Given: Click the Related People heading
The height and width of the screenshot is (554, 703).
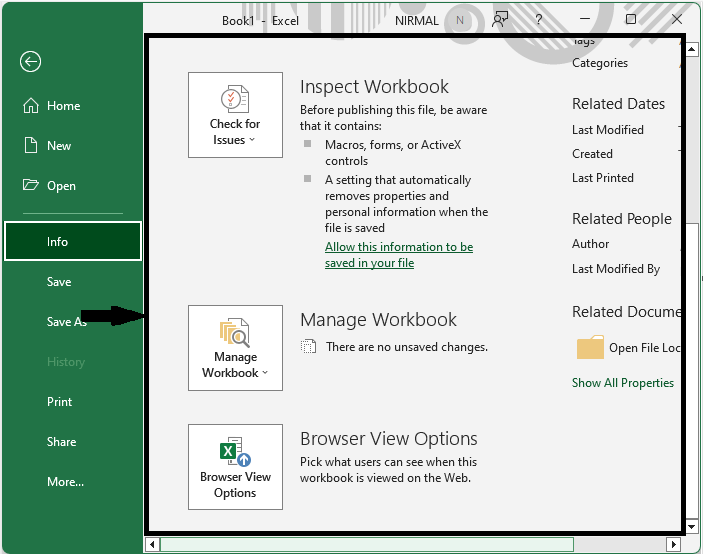Looking at the screenshot, I should pos(622,219).
